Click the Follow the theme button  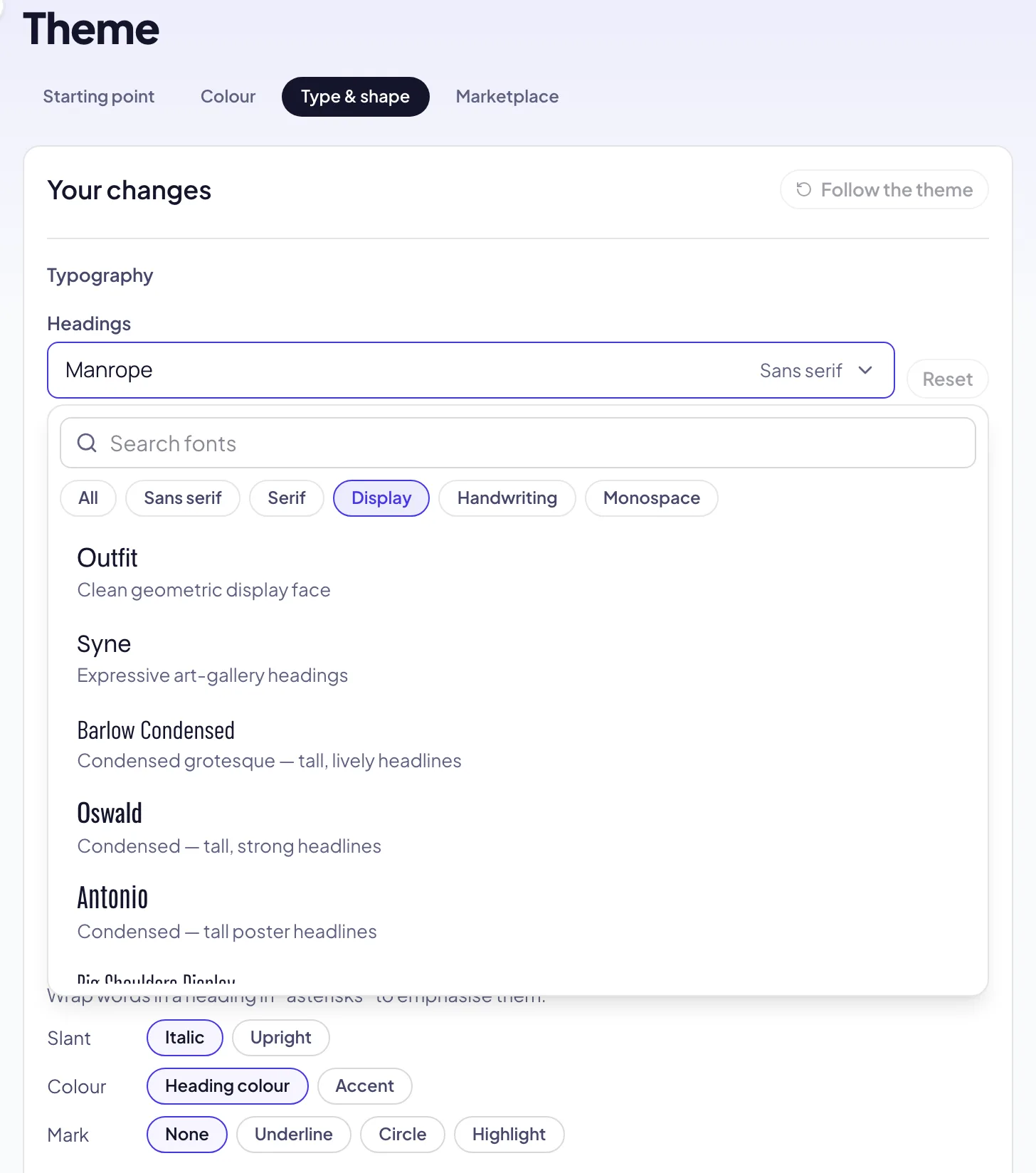click(x=884, y=189)
